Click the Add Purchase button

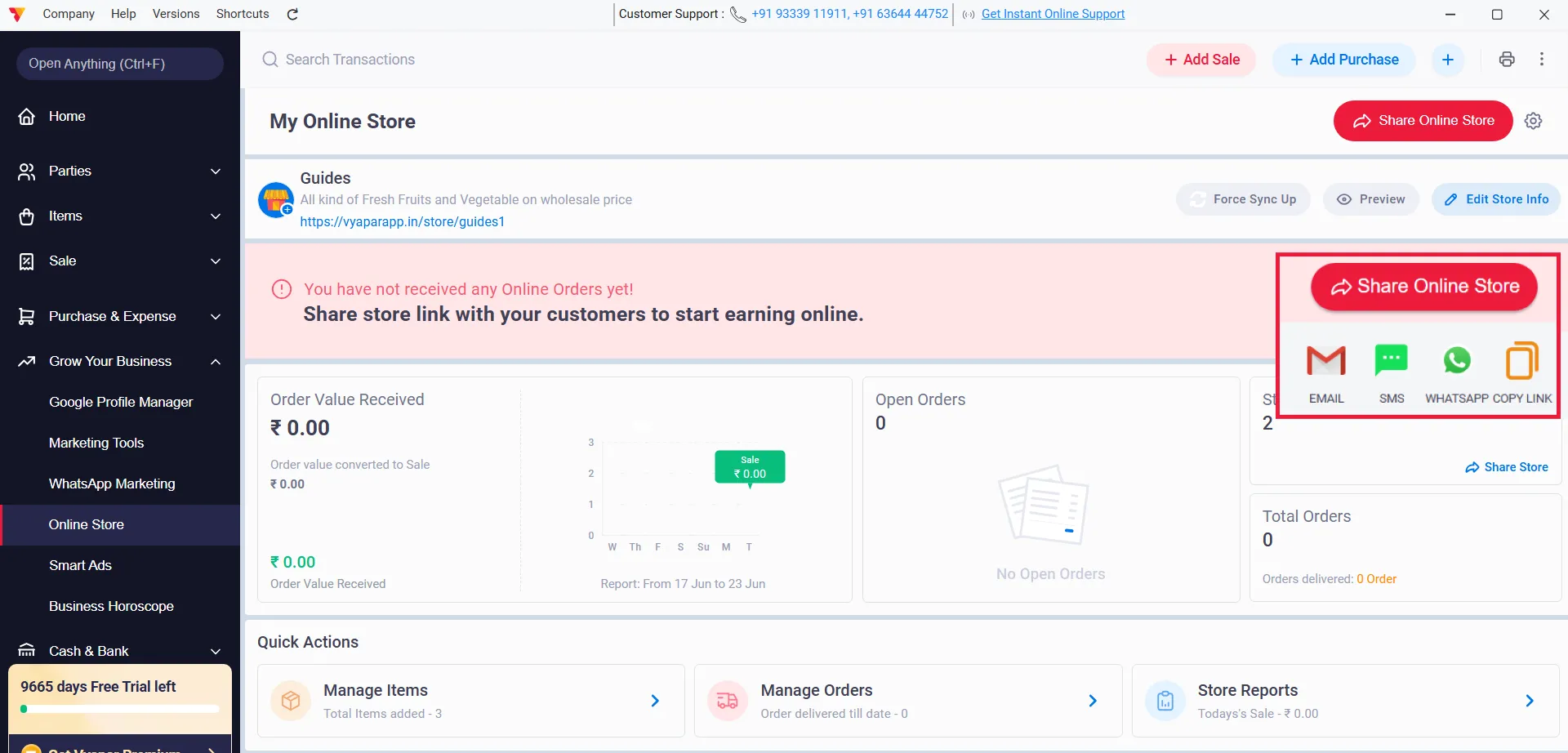[x=1344, y=60]
